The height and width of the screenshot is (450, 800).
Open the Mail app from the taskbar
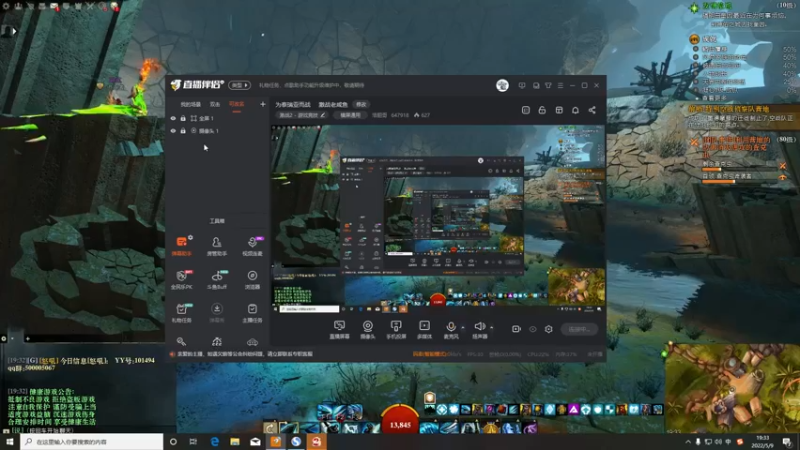pos(255,441)
